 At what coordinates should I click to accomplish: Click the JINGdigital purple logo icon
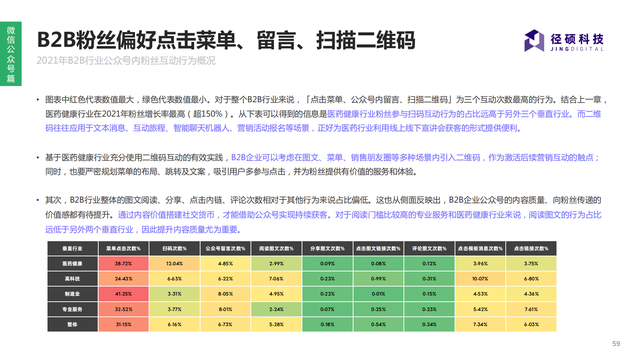(534, 40)
